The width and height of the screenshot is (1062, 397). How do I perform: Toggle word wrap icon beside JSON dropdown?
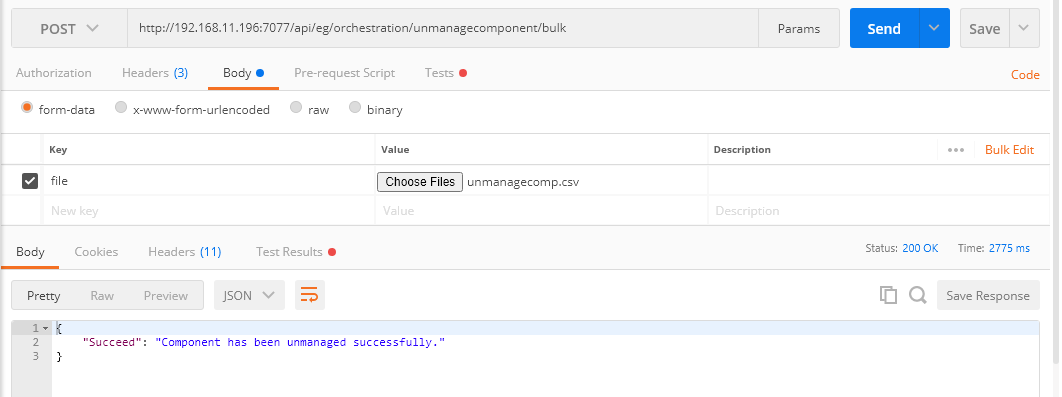click(310, 295)
